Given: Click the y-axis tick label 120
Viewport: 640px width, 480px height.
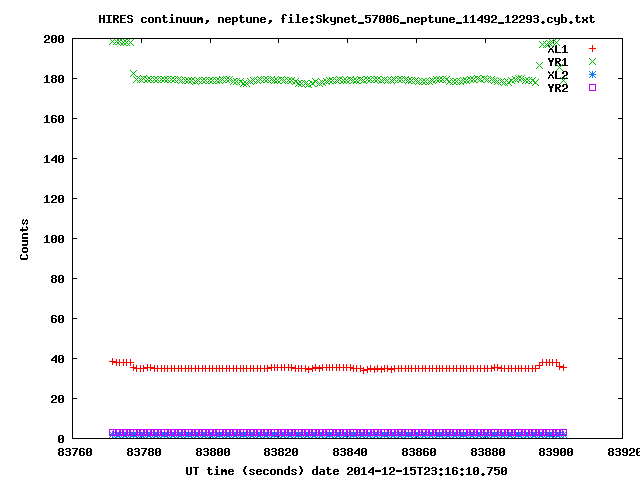Looking at the screenshot, I should pyautogui.click(x=54, y=199).
